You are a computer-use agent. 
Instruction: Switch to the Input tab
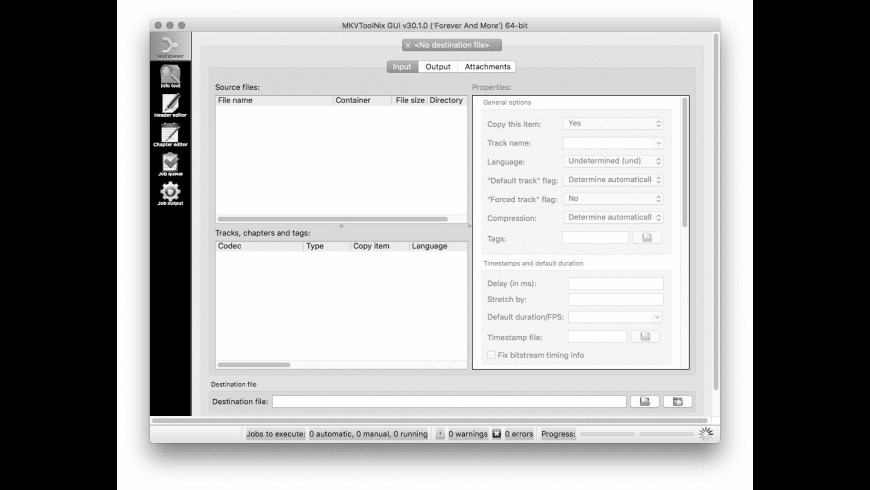pyautogui.click(x=402, y=67)
